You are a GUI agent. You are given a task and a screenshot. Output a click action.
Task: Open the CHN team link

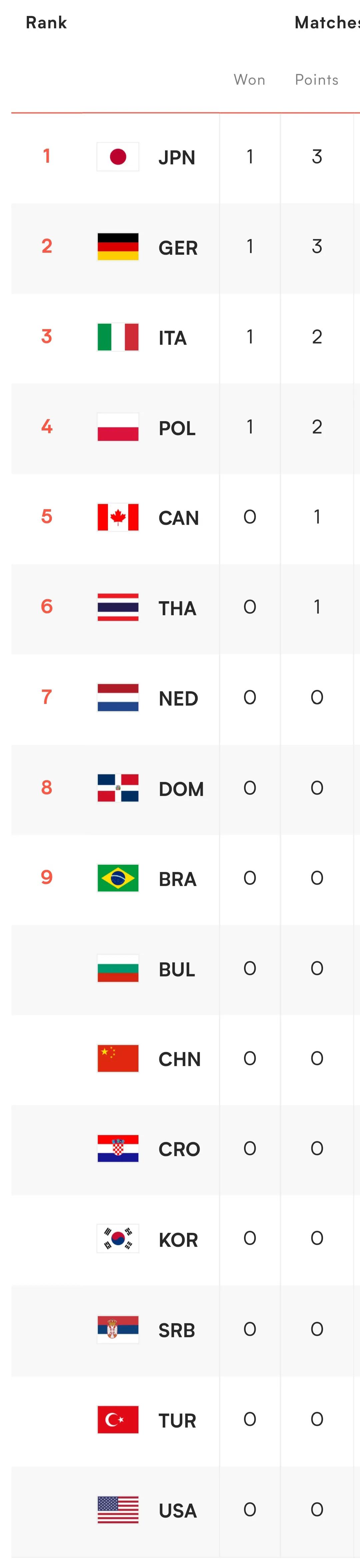(x=179, y=1059)
